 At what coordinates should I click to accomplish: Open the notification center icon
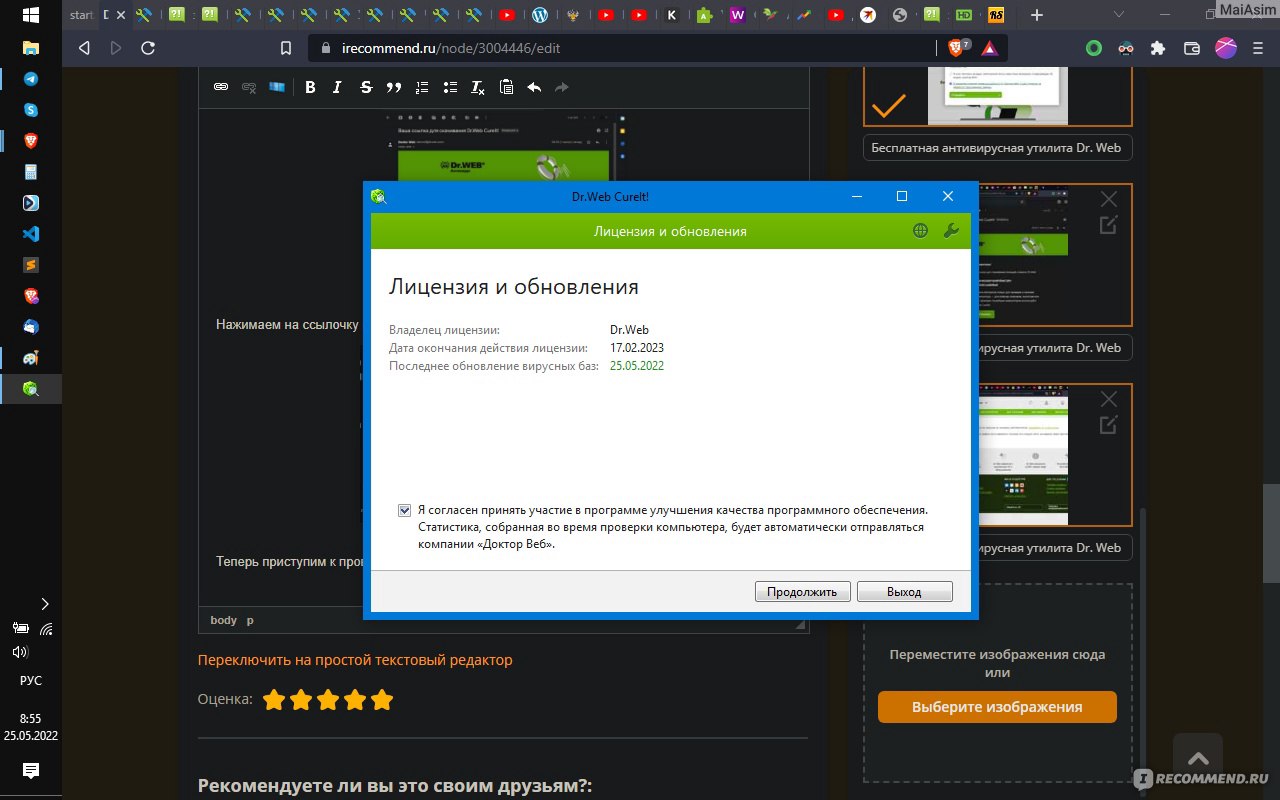31,770
